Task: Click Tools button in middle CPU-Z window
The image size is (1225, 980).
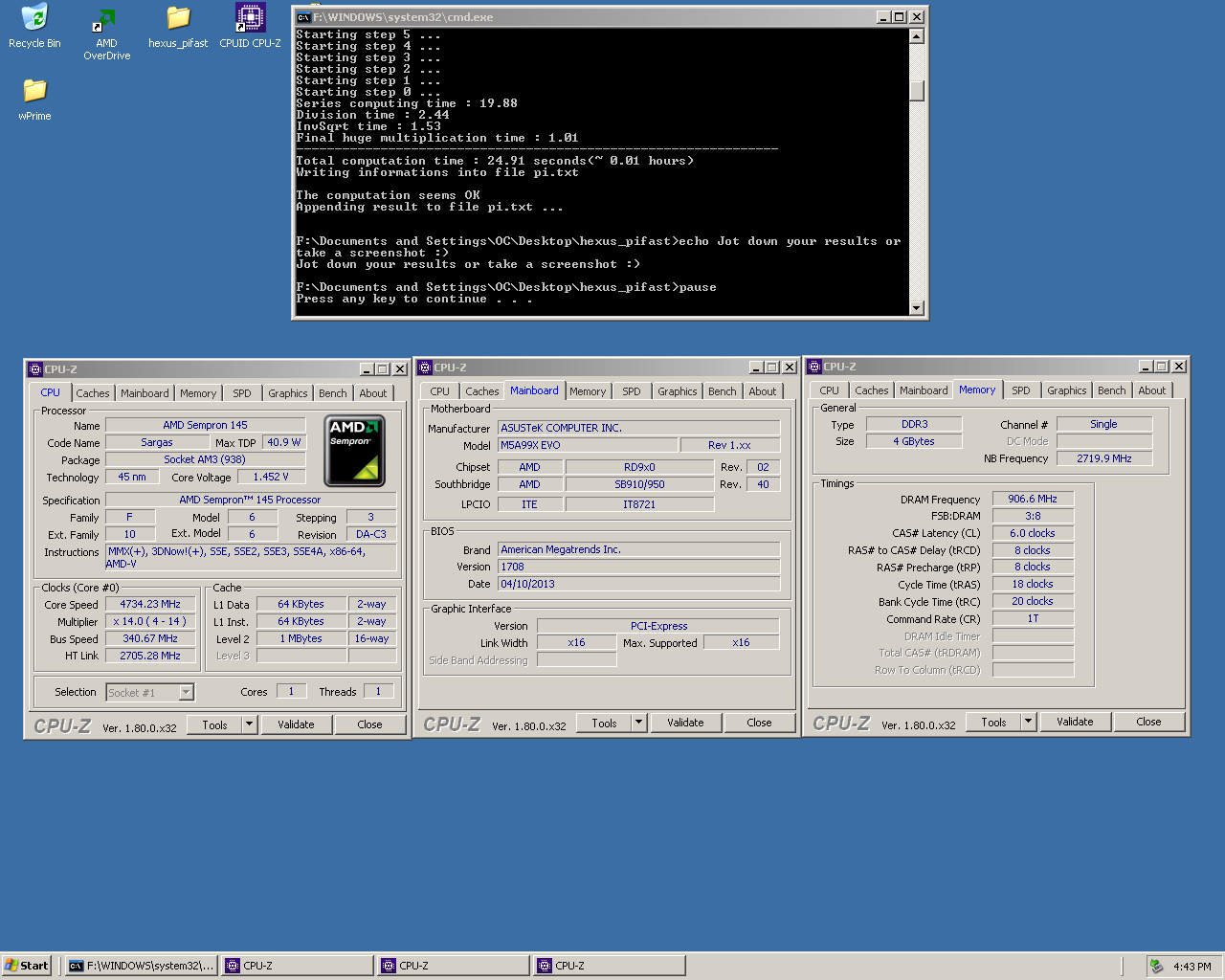Action: (605, 723)
